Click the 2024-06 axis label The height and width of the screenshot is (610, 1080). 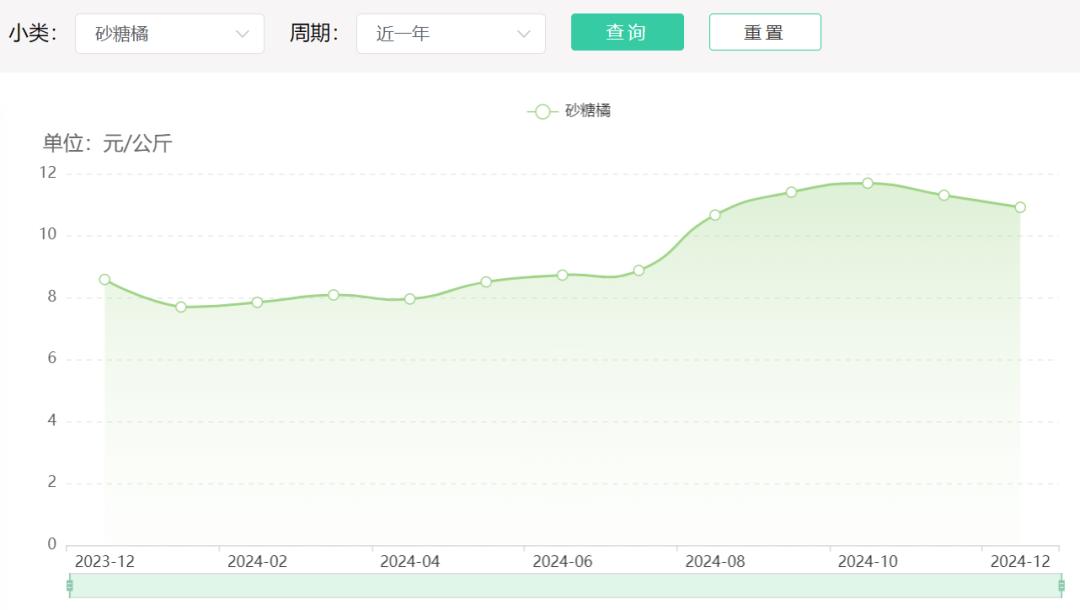tap(562, 562)
